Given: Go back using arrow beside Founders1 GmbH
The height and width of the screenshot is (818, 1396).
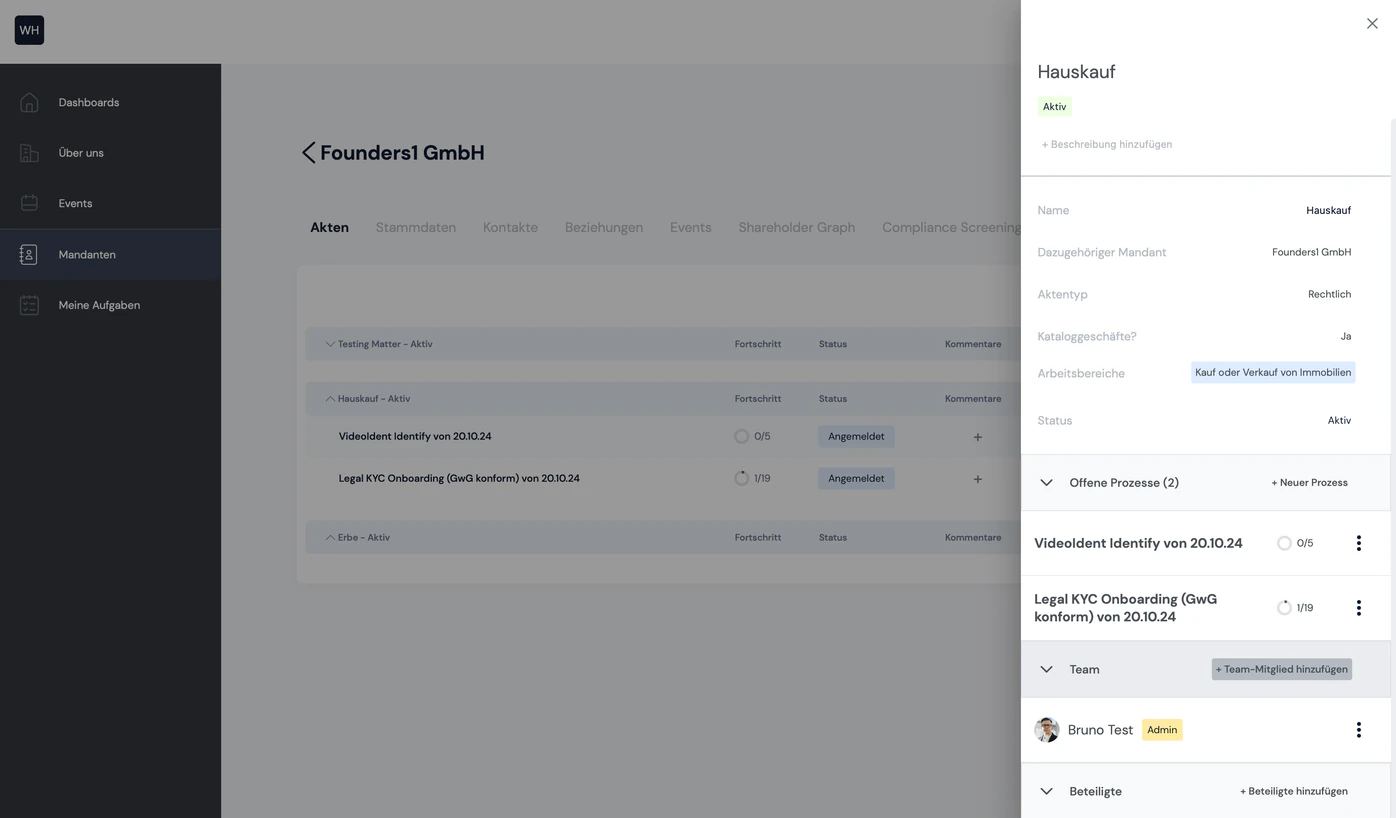Looking at the screenshot, I should (x=308, y=153).
